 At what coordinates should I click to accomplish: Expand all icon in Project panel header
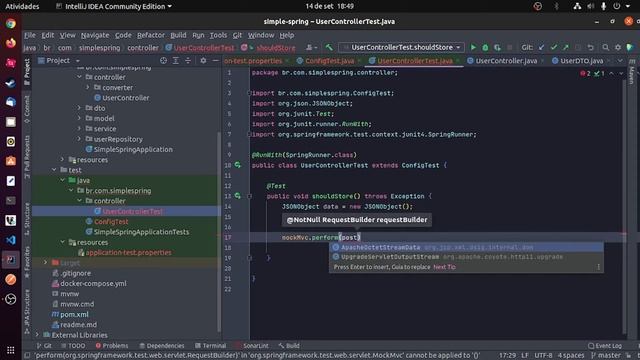176,60
